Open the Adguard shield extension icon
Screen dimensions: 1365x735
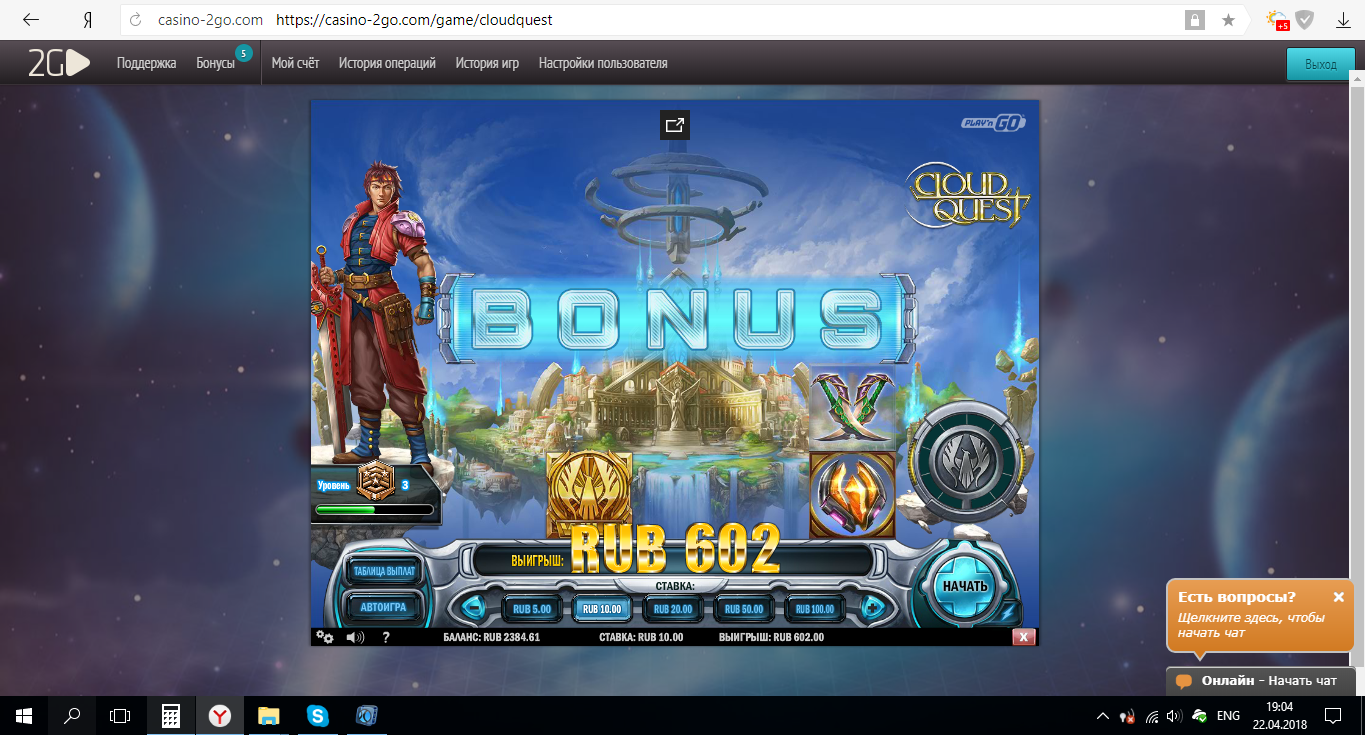(x=1304, y=19)
